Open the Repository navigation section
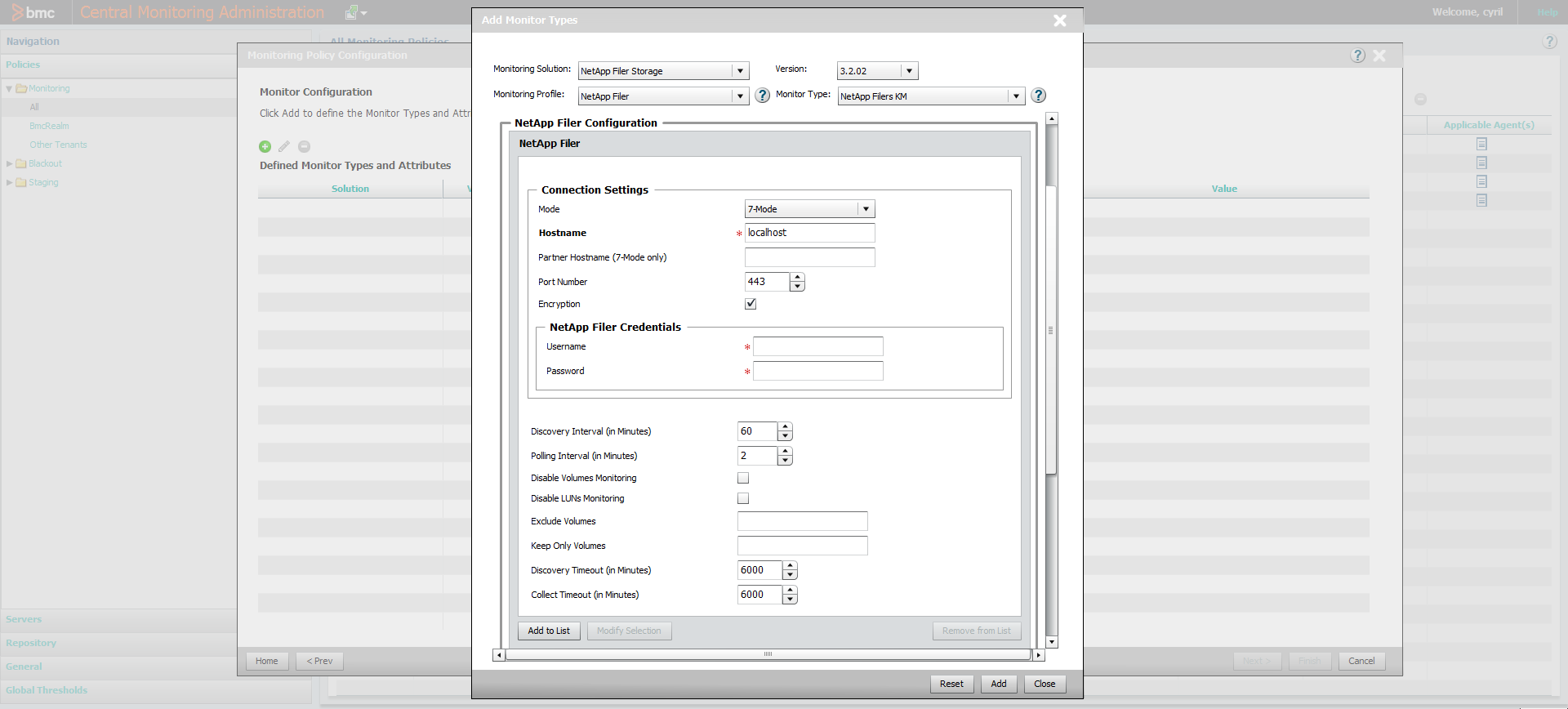The image size is (1568, 709). pos(31,643)
